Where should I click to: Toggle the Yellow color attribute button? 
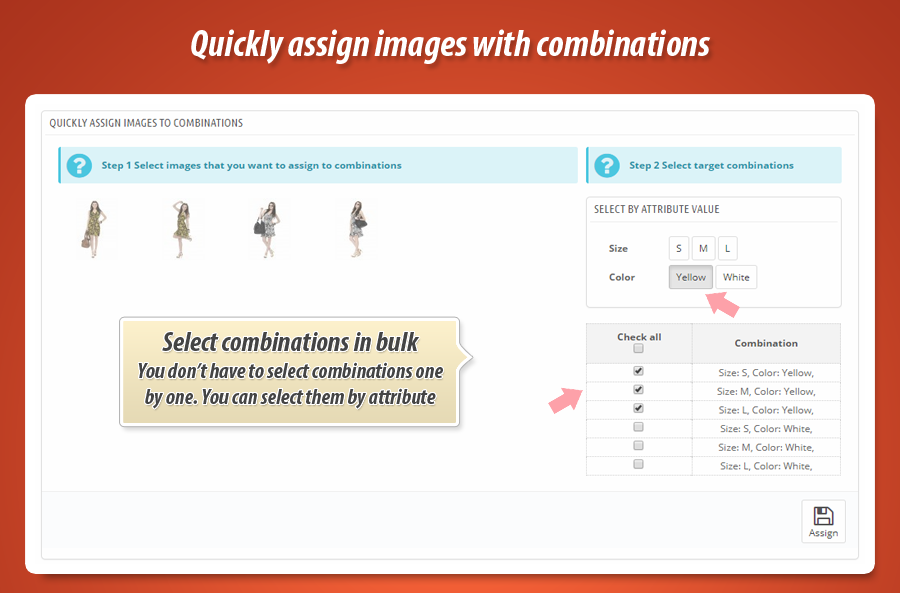click(690, 277)
